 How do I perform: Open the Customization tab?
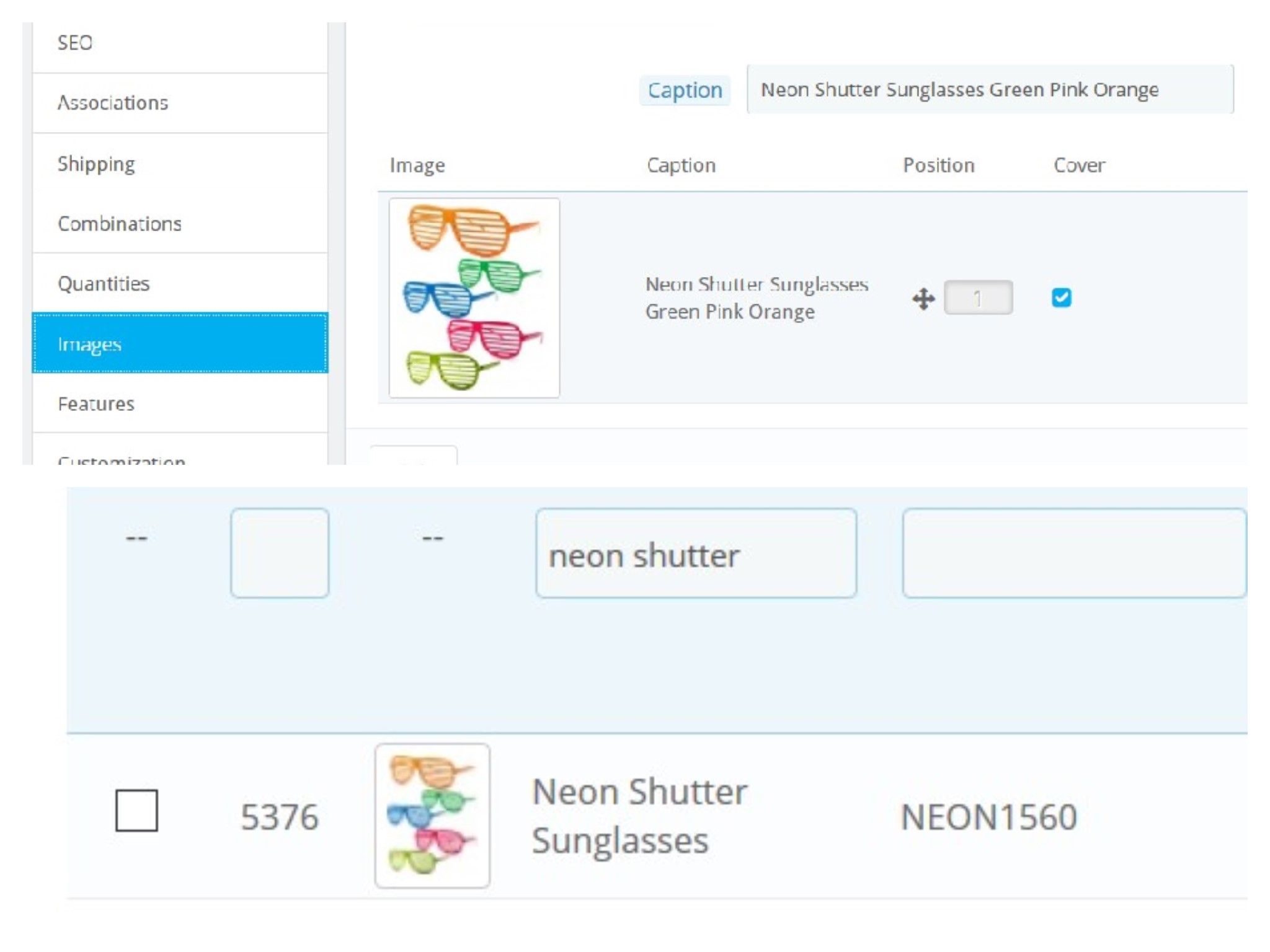coord(122,460)
